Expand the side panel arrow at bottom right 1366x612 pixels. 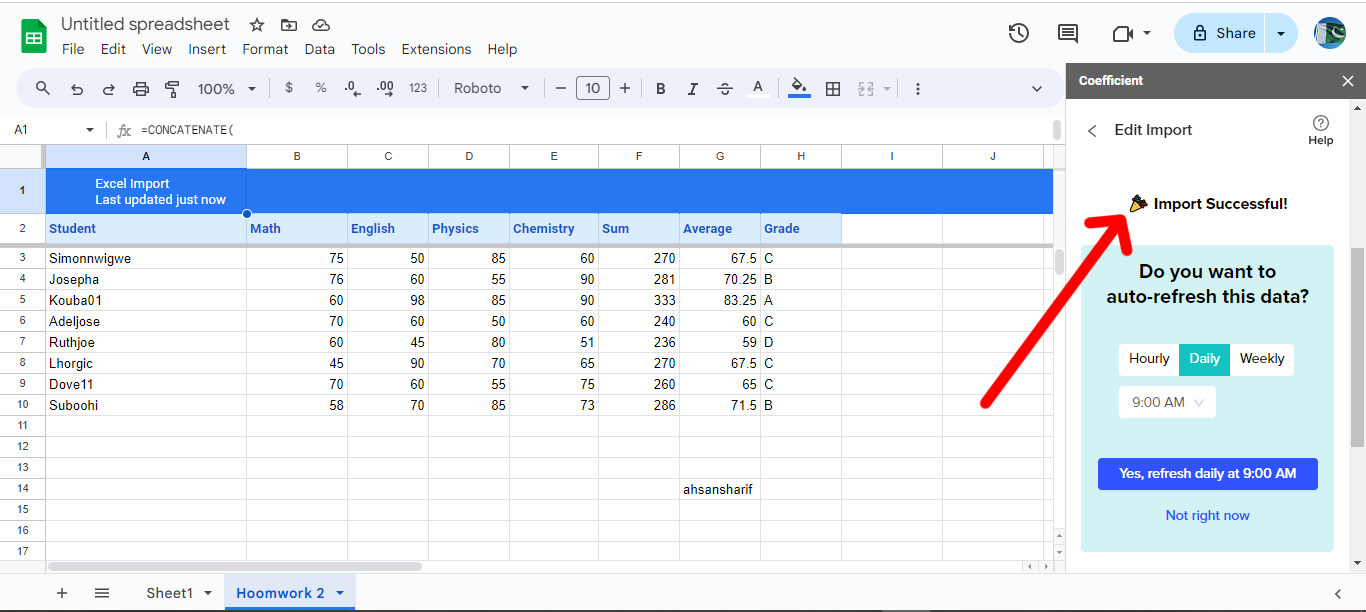tap(1338, 593)
